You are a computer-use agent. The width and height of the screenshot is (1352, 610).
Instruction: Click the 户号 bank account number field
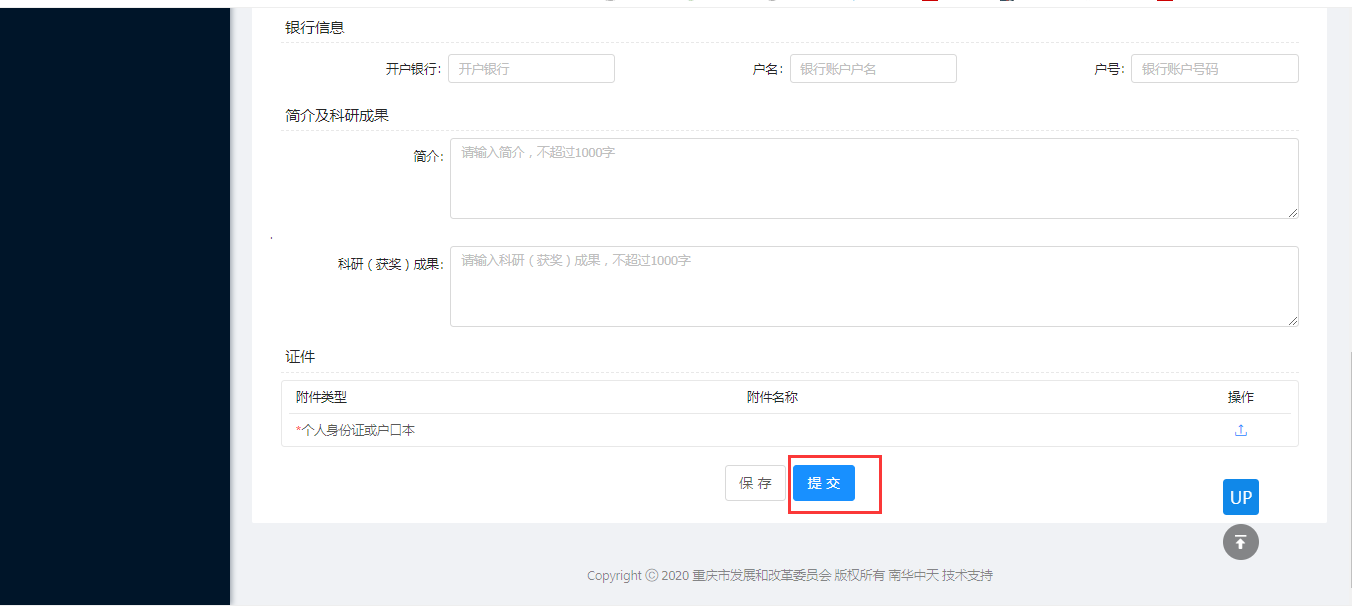[x=1214, y=68]
